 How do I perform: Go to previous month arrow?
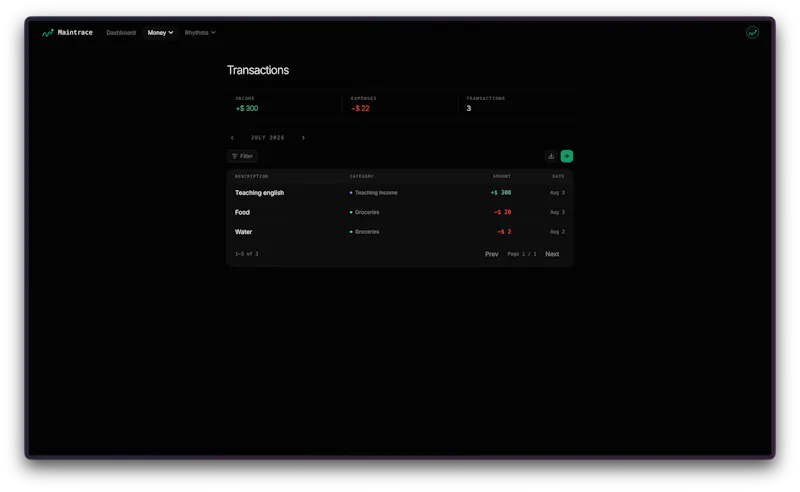[x=232, y=138]
